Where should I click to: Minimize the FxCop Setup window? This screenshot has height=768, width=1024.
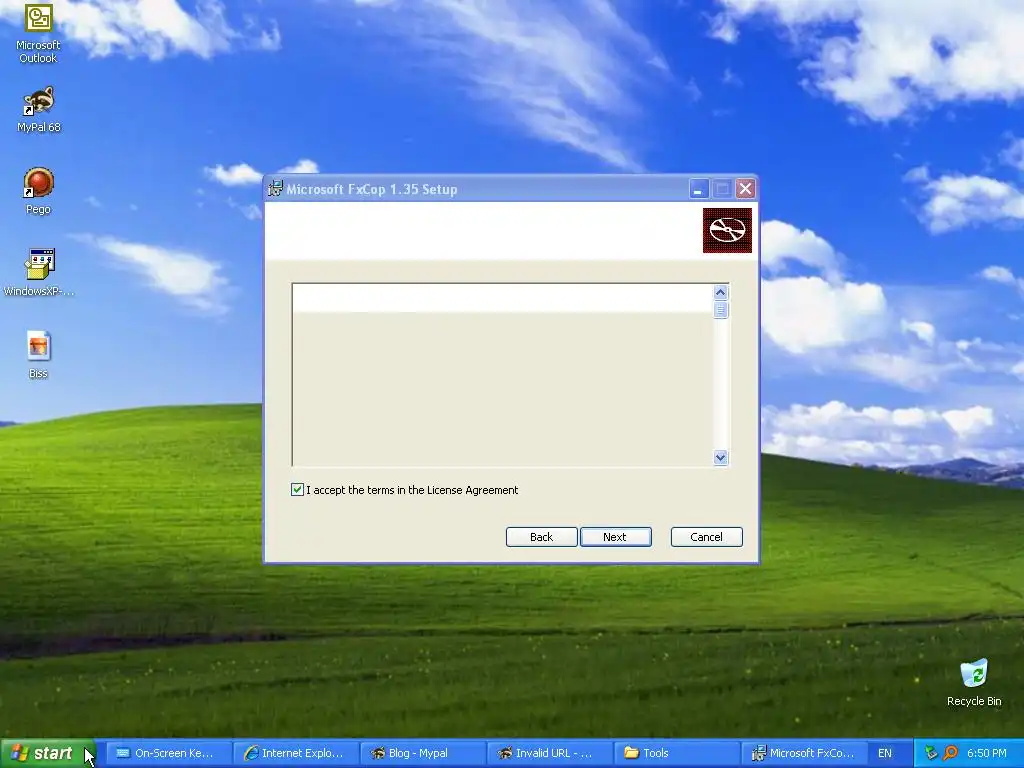(698, 189)
